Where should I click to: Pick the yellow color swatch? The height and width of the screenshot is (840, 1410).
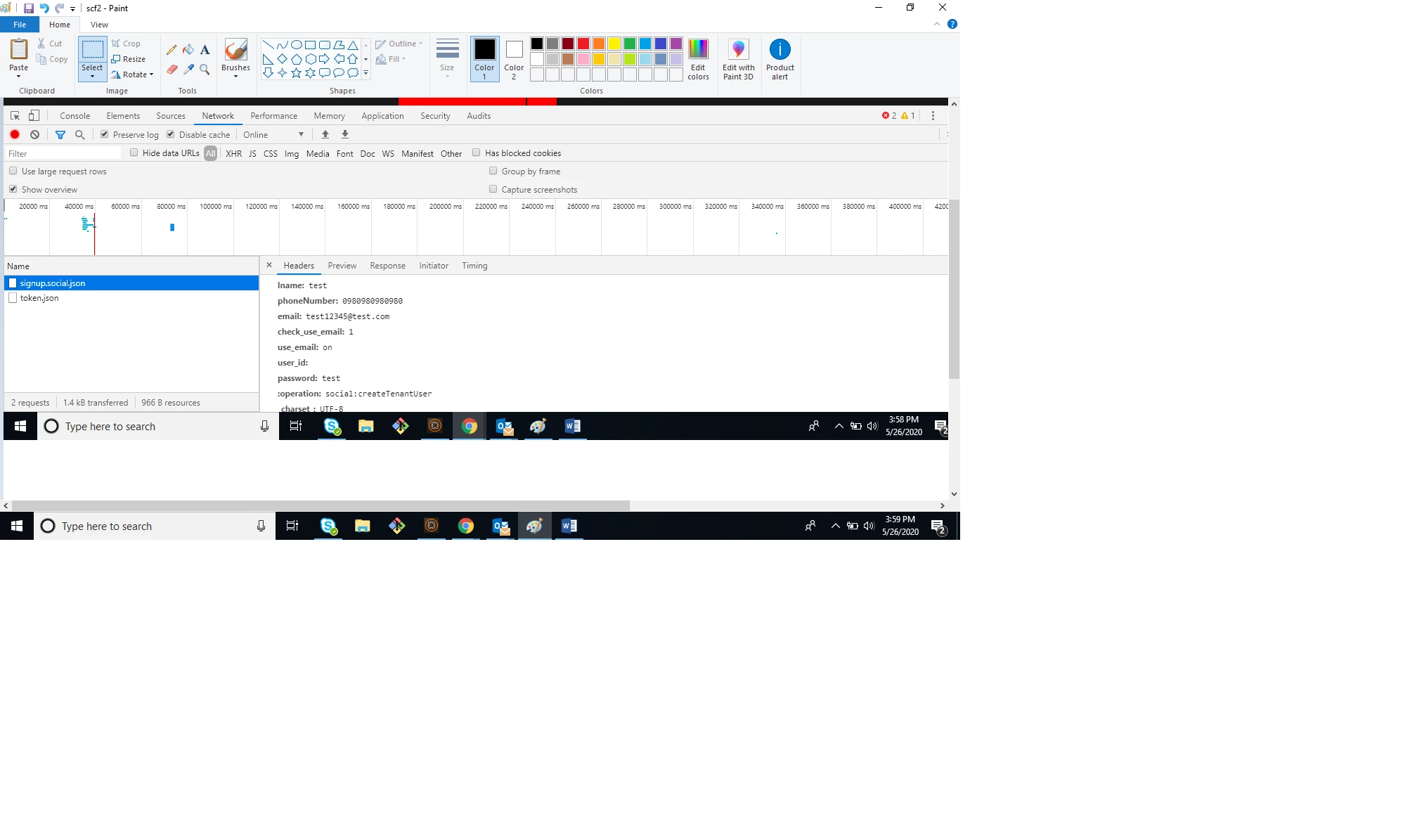click(x=614, y=44)
